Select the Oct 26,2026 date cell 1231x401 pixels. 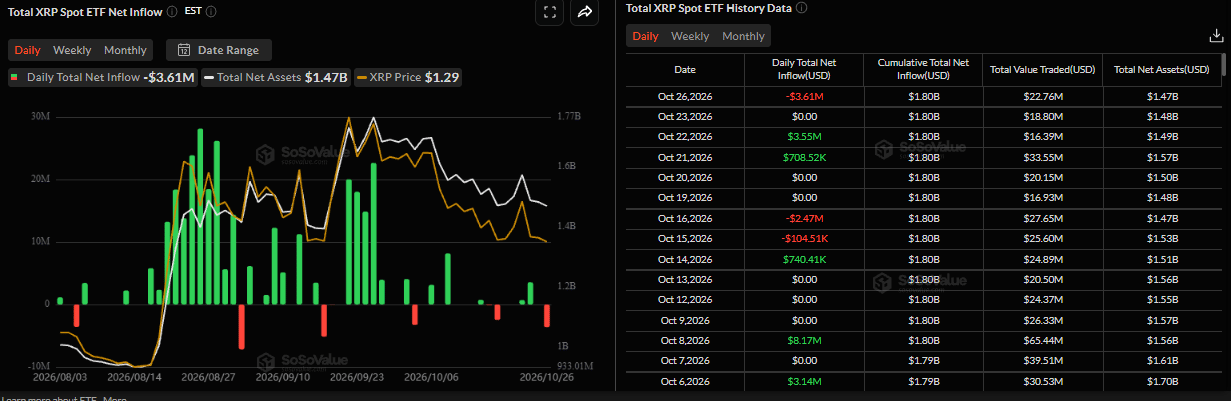point(685,96)
